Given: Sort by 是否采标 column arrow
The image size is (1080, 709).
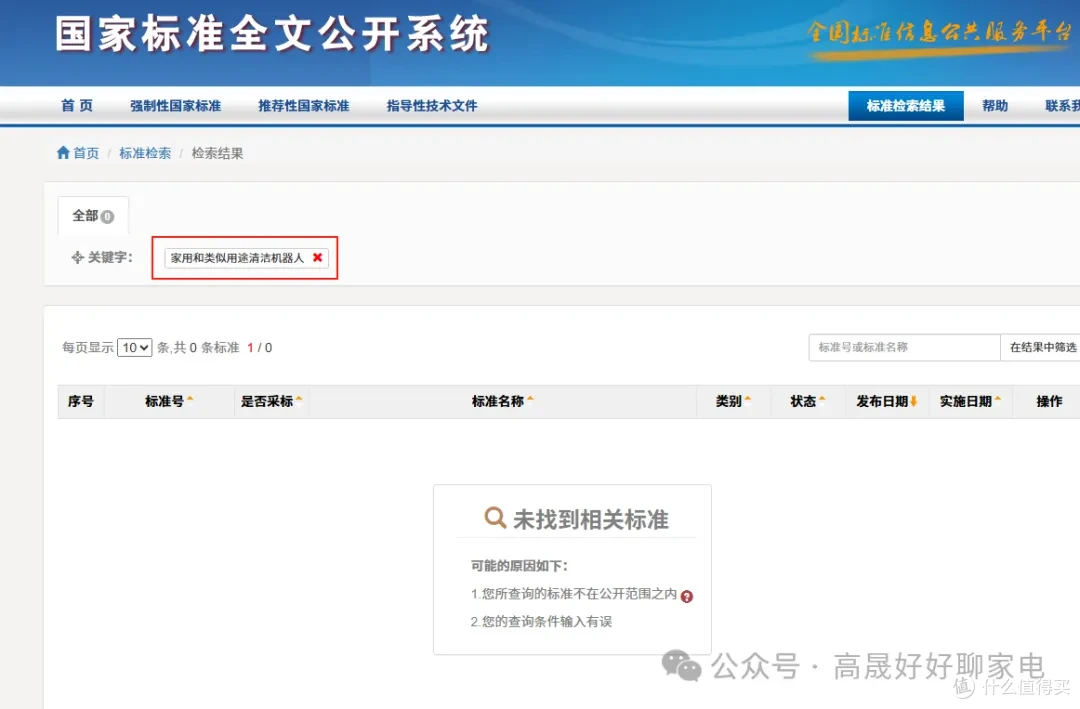Looking at the screenshot, I should 299,400.
